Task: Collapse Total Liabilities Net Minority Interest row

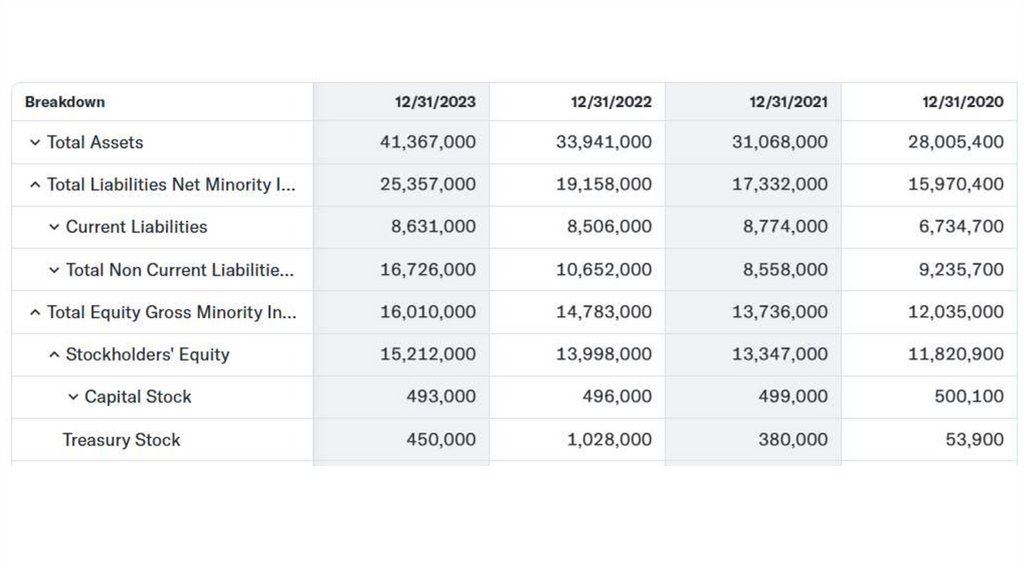Action: (35, 185)
